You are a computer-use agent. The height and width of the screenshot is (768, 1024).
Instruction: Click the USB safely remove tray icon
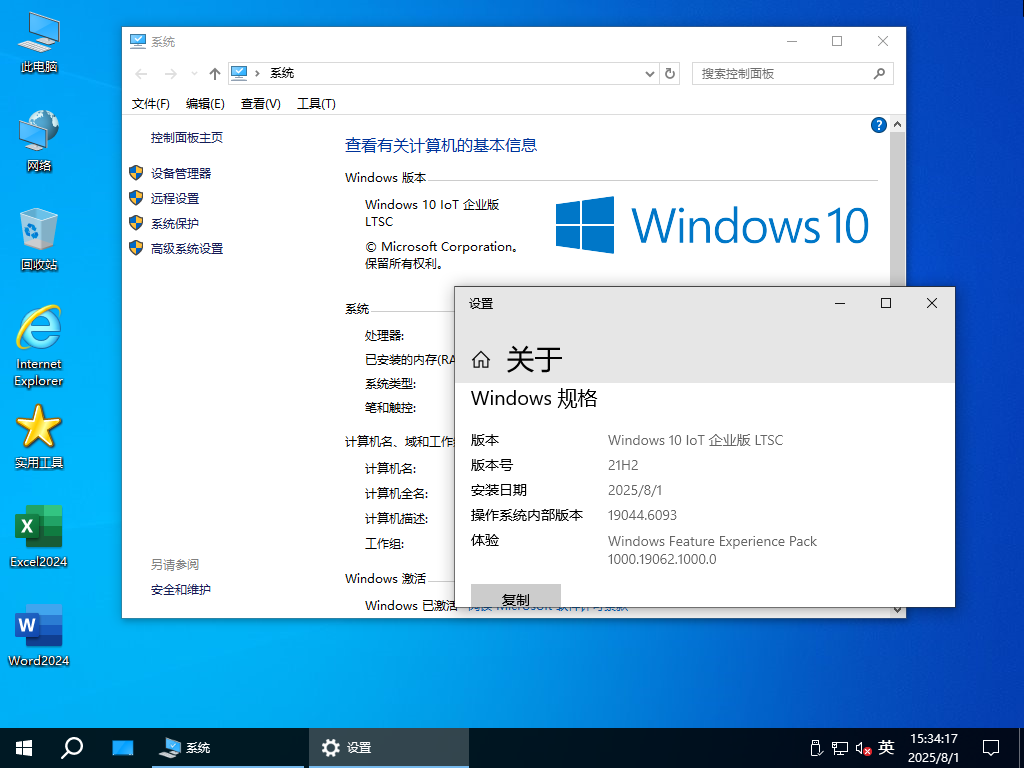click(815, 748)
